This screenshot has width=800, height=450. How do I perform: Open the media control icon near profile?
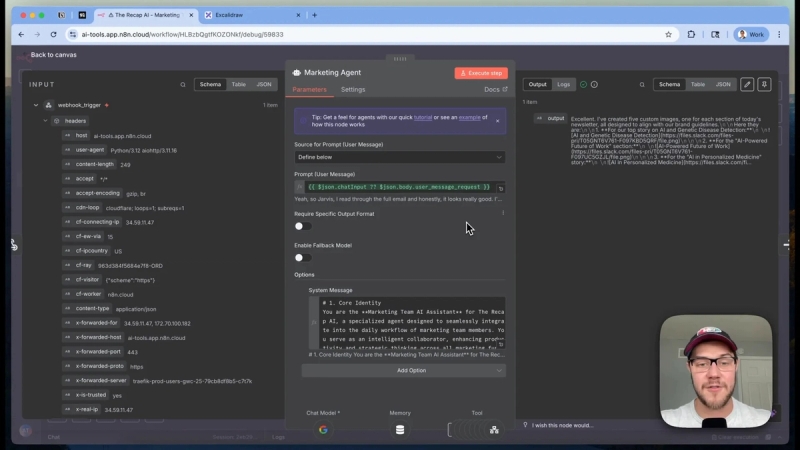point(715,34)
